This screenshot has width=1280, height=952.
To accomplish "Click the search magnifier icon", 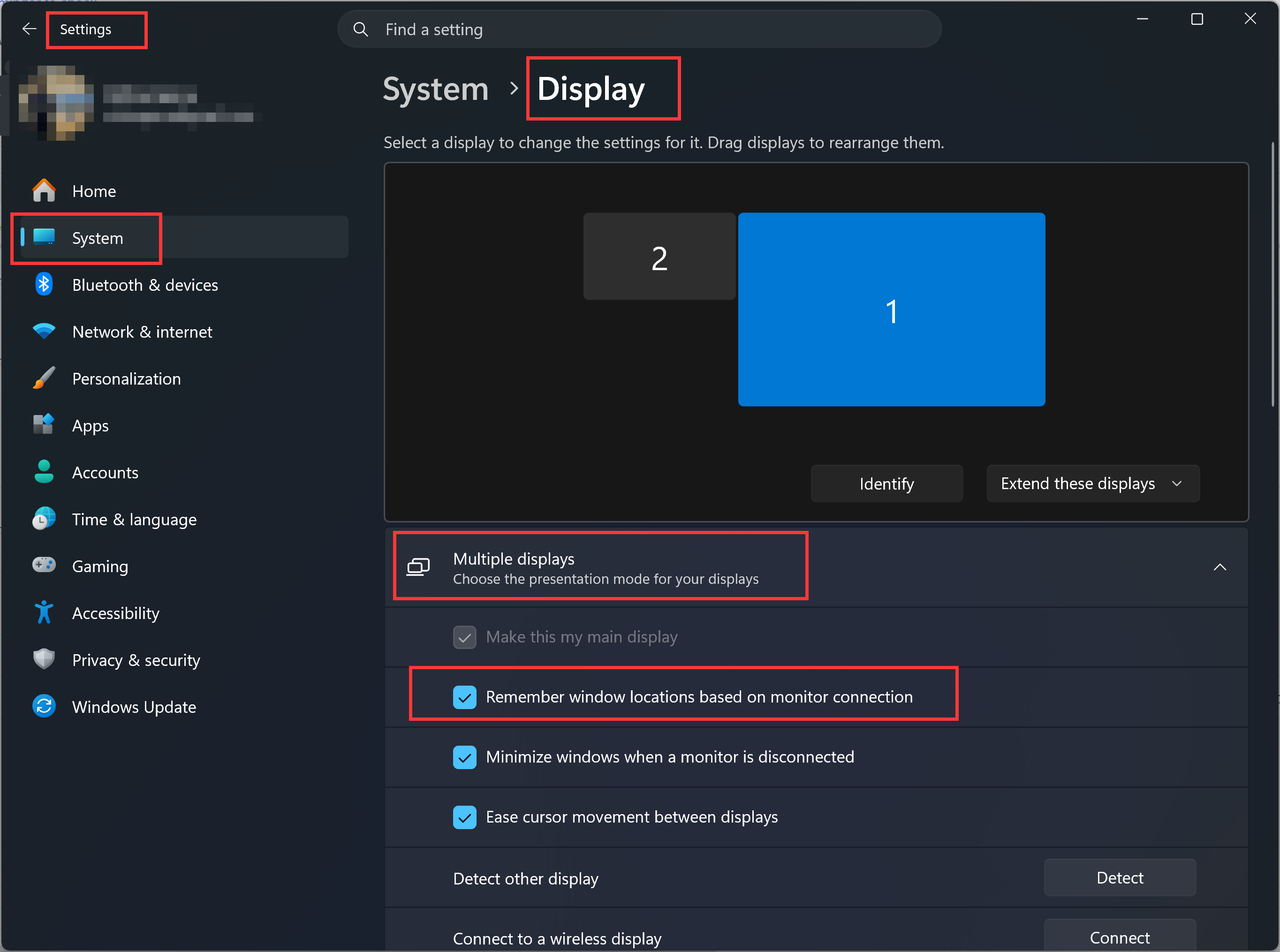I will [x=361, y=30].
